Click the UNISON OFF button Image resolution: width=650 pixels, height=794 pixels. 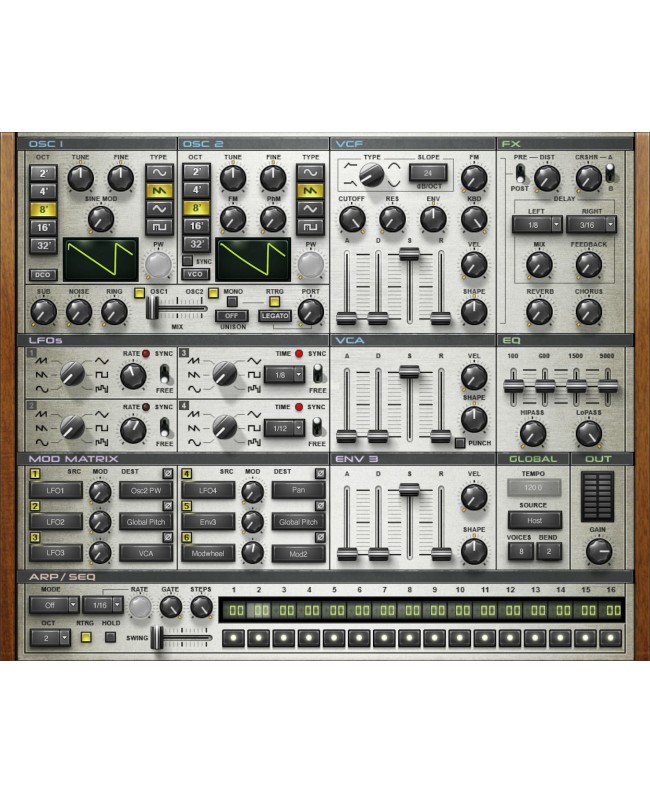click(x=231, y=315)
